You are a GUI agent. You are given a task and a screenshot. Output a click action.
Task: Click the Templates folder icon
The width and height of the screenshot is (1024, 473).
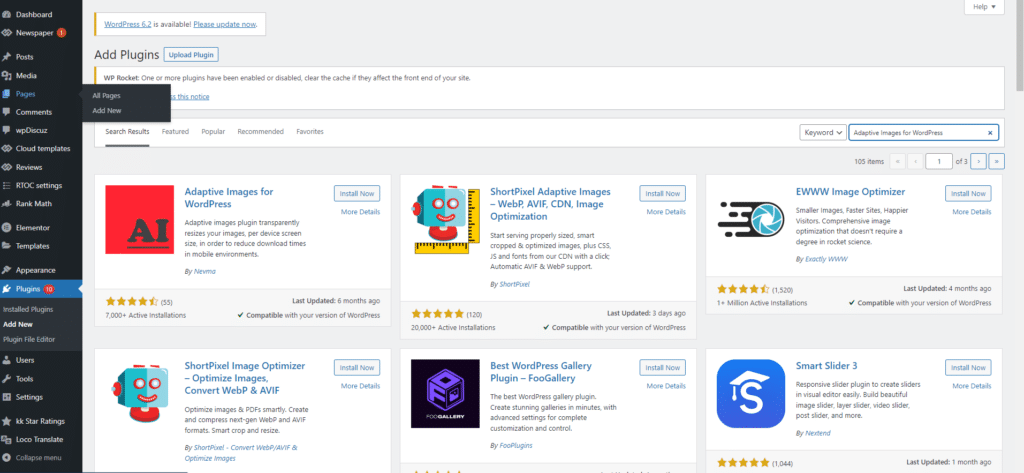click(x=7, y=246)
